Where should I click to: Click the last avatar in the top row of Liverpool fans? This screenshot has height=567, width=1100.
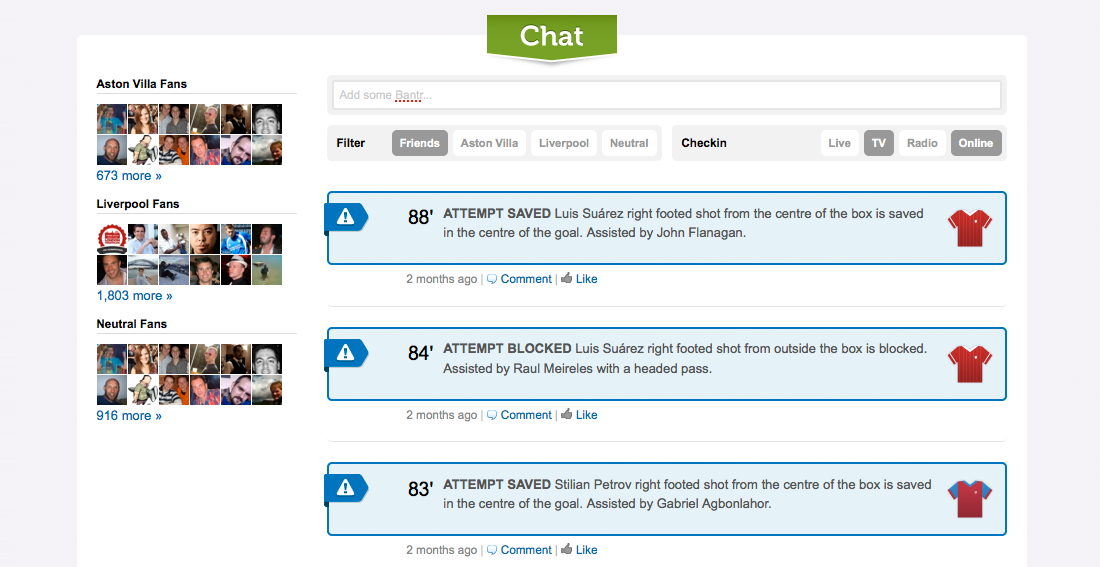(x=267, y=239)
